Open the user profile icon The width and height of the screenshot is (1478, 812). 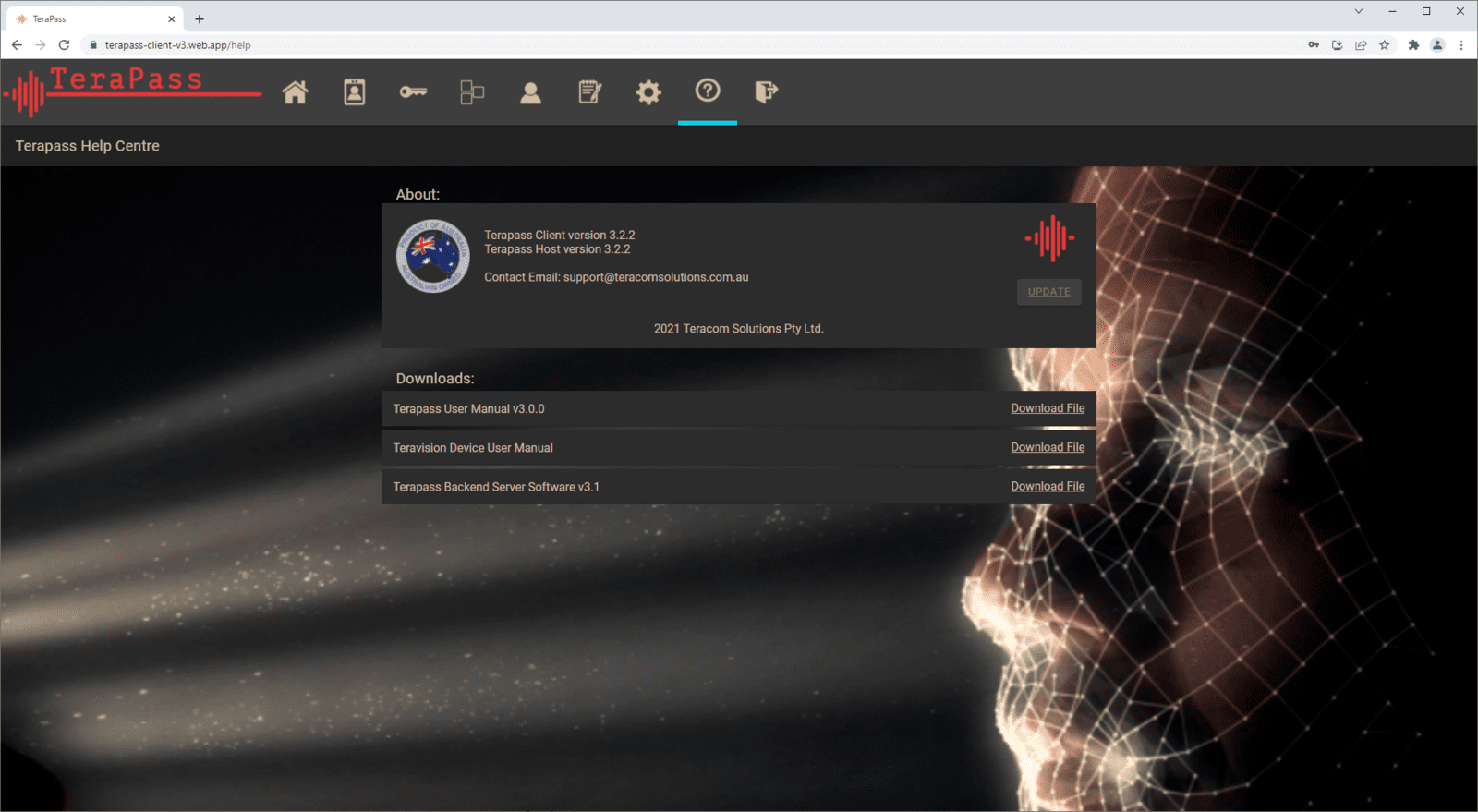click(530, 92)
